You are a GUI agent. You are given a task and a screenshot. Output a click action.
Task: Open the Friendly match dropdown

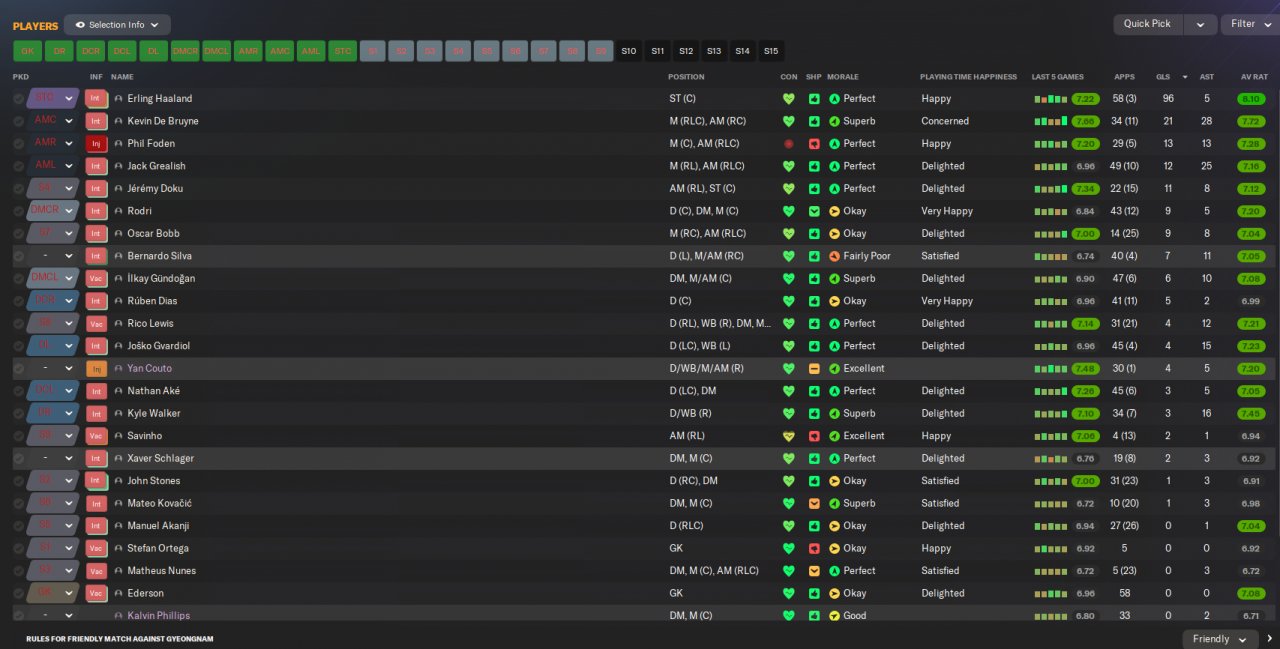click(x=1220, y=639)
